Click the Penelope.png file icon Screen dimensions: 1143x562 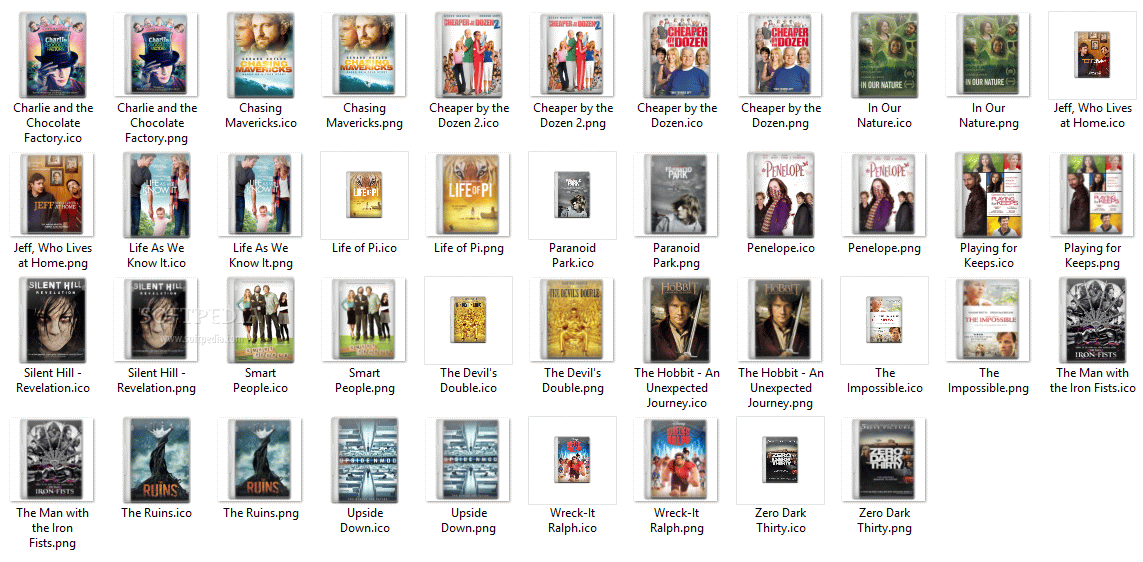tap(883, 194)
